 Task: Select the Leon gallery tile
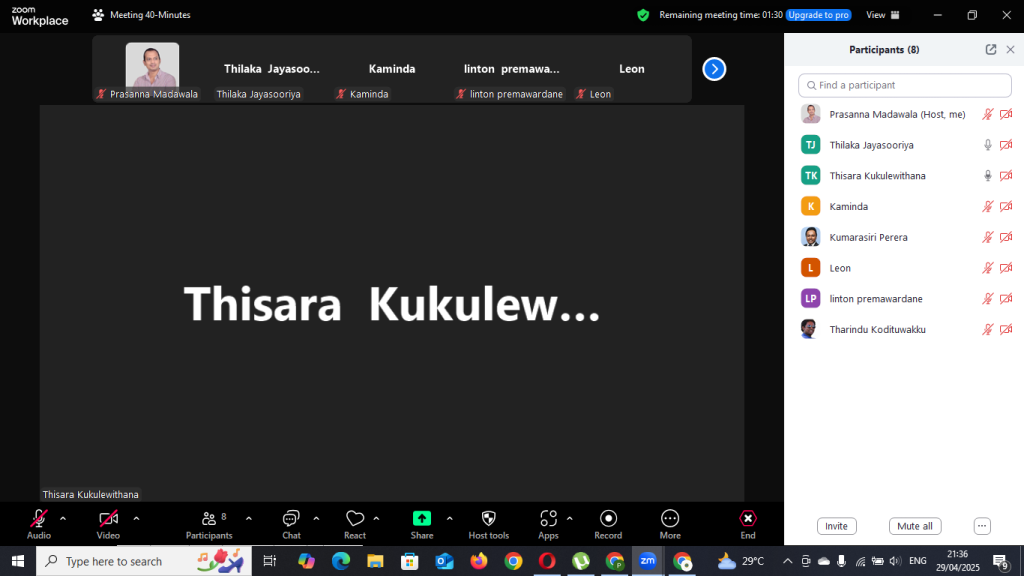[x=632, y=69]
